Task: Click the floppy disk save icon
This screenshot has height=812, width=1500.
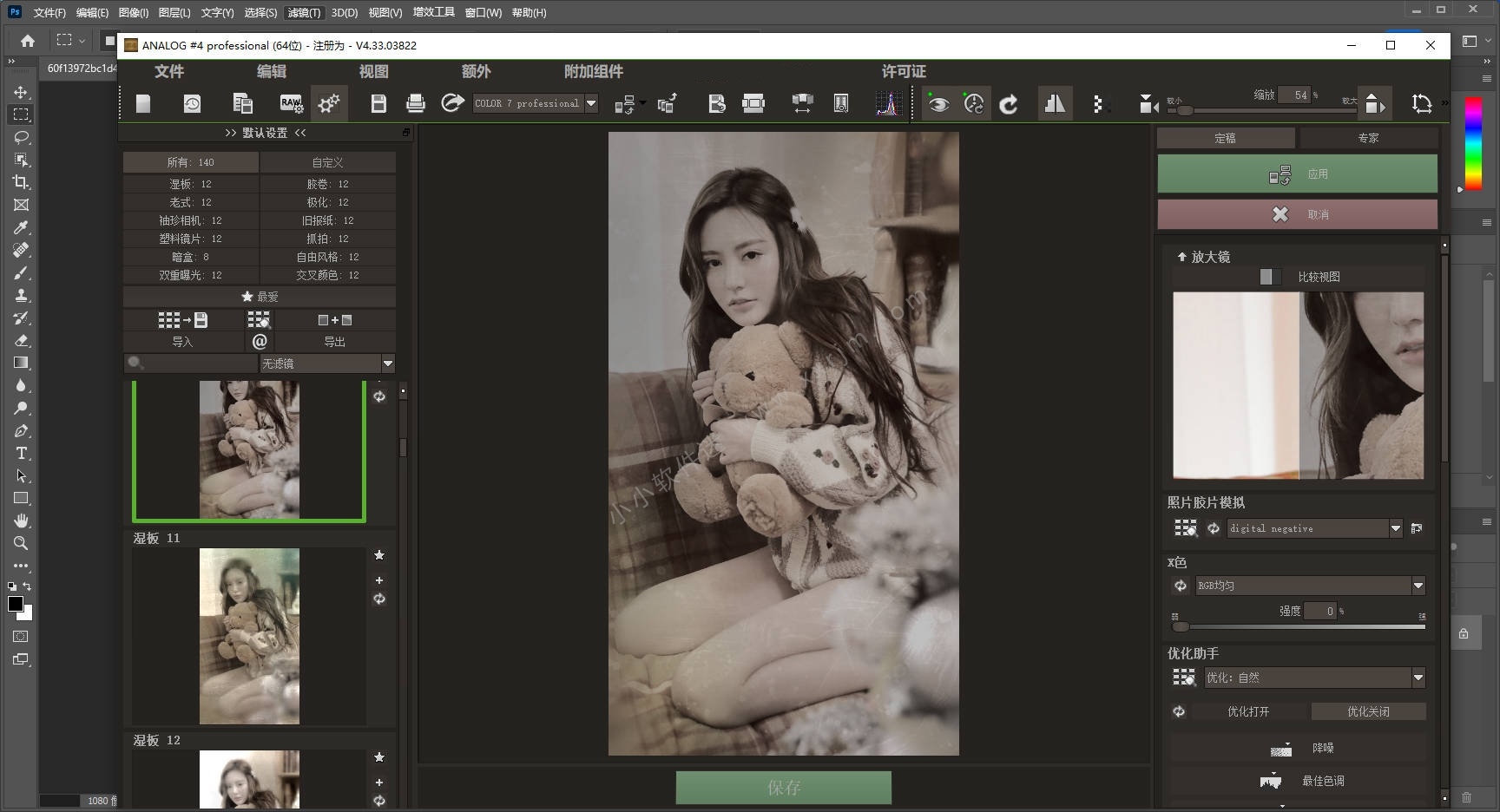Action: (378, 104)
